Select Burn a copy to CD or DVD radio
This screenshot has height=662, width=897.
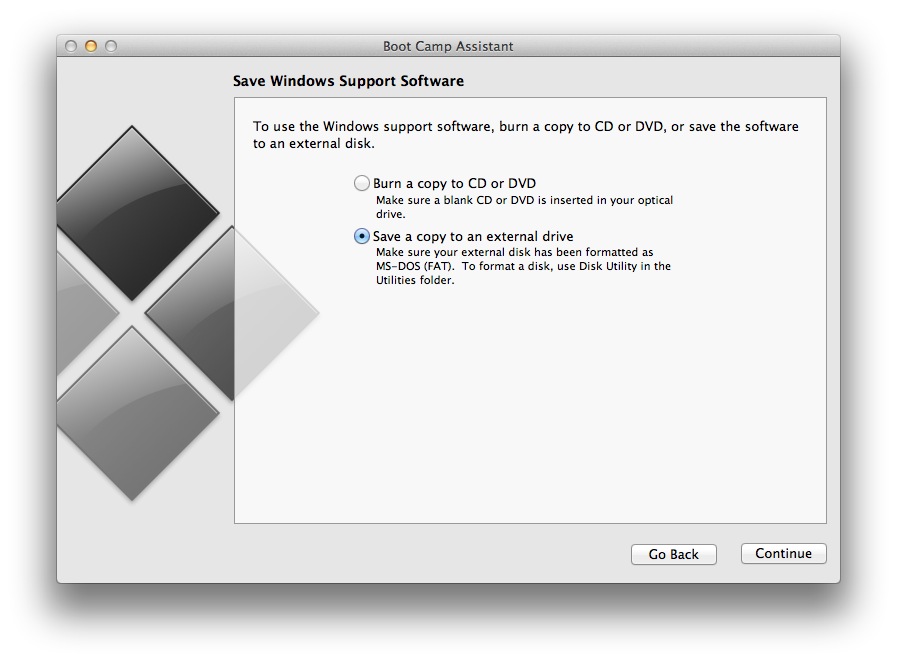point(362,183)
